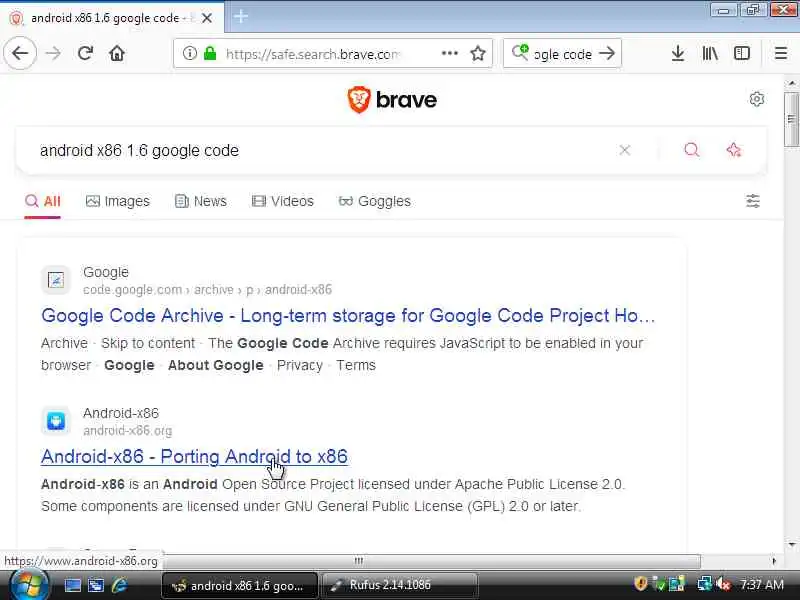Click the muted volume tray icon
800x600 pixels.
pos(723,584)
